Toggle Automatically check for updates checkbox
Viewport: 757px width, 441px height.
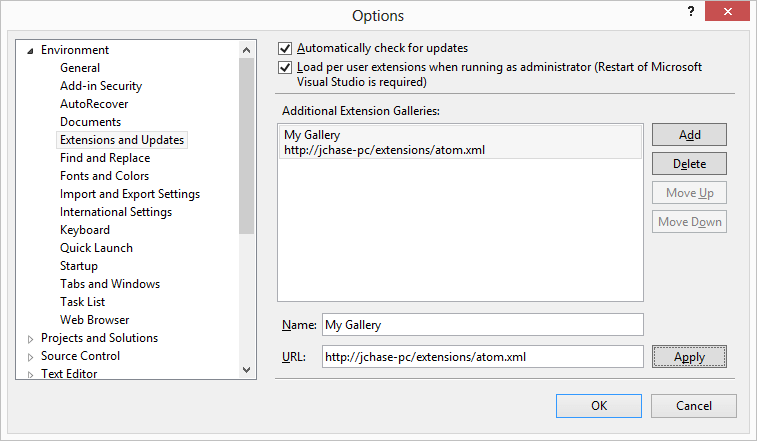[286, 48]
